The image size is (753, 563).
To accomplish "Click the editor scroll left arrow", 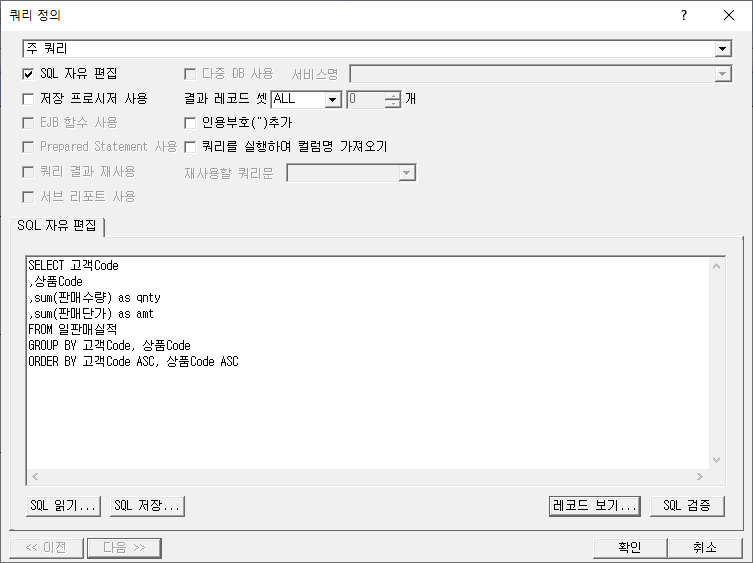I will 35,476.
